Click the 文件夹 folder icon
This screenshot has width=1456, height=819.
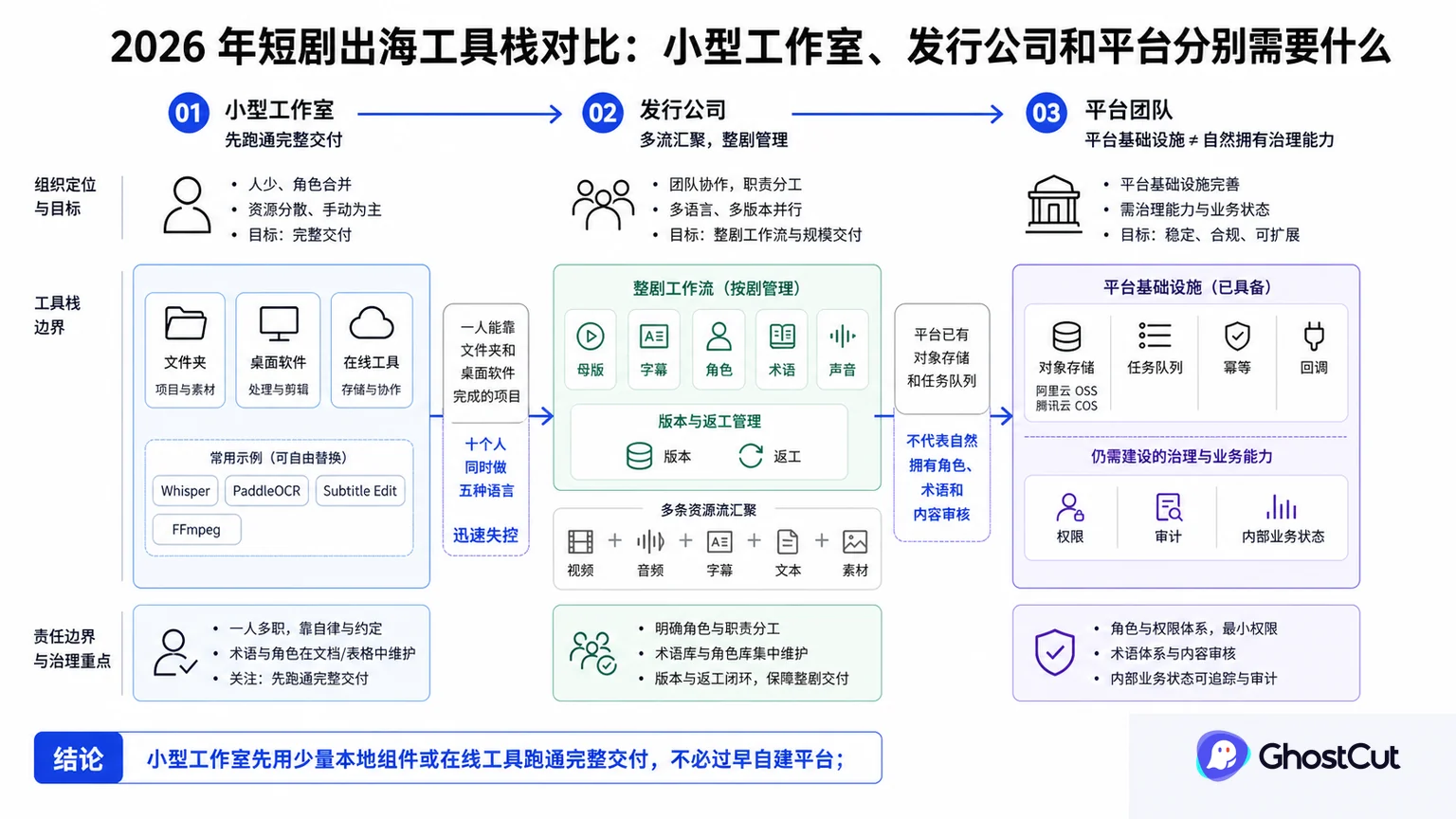click(x=185, y=323)
